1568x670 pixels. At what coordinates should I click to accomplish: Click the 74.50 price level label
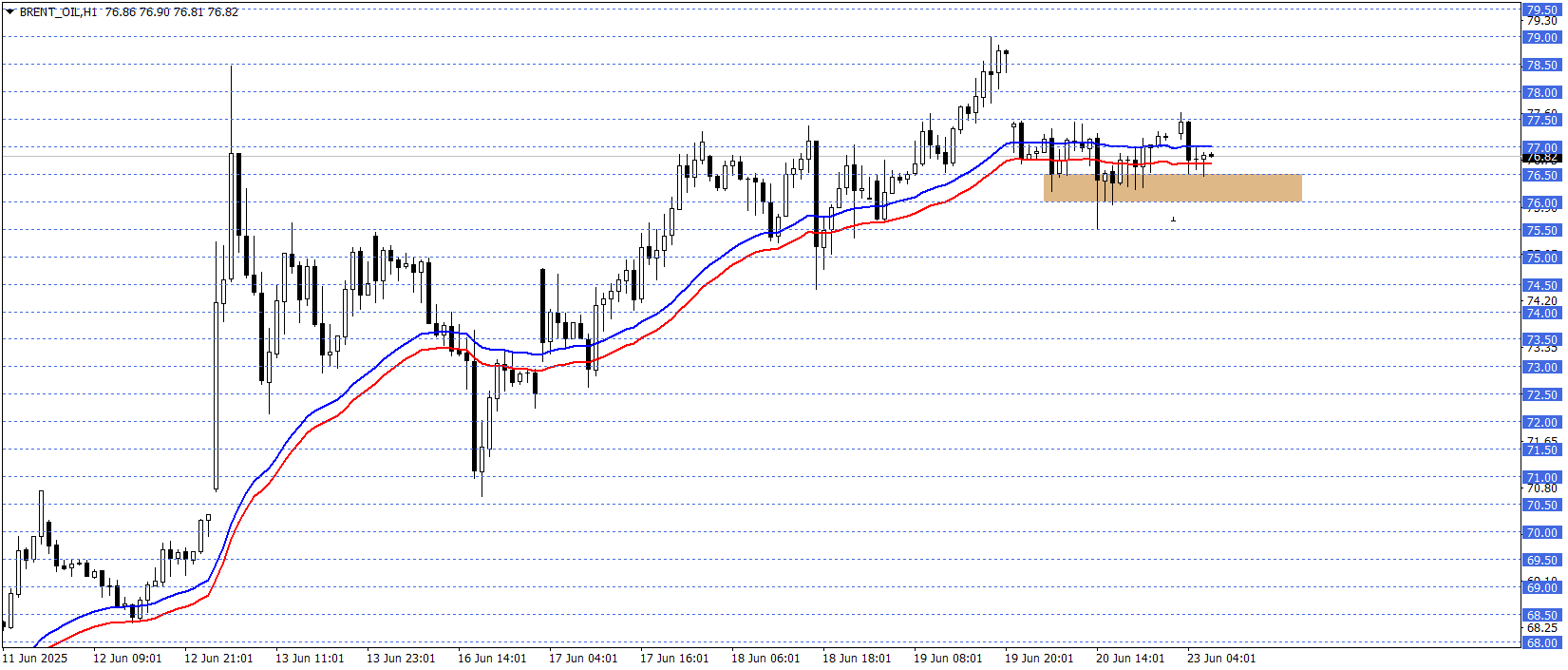[1542, 285]
